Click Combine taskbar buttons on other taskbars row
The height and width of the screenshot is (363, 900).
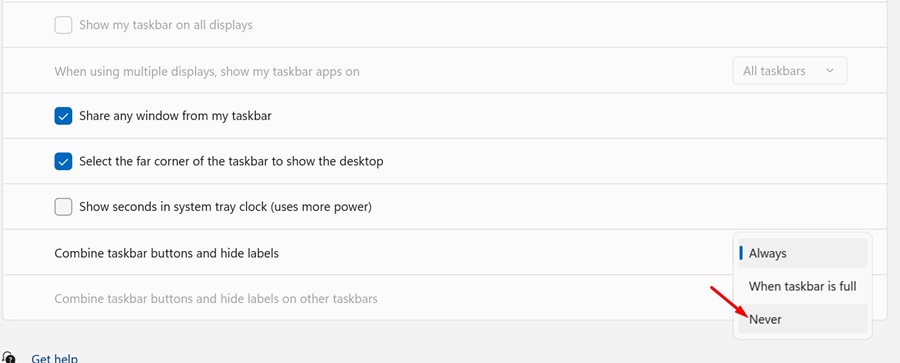click(x=367, y=298)
